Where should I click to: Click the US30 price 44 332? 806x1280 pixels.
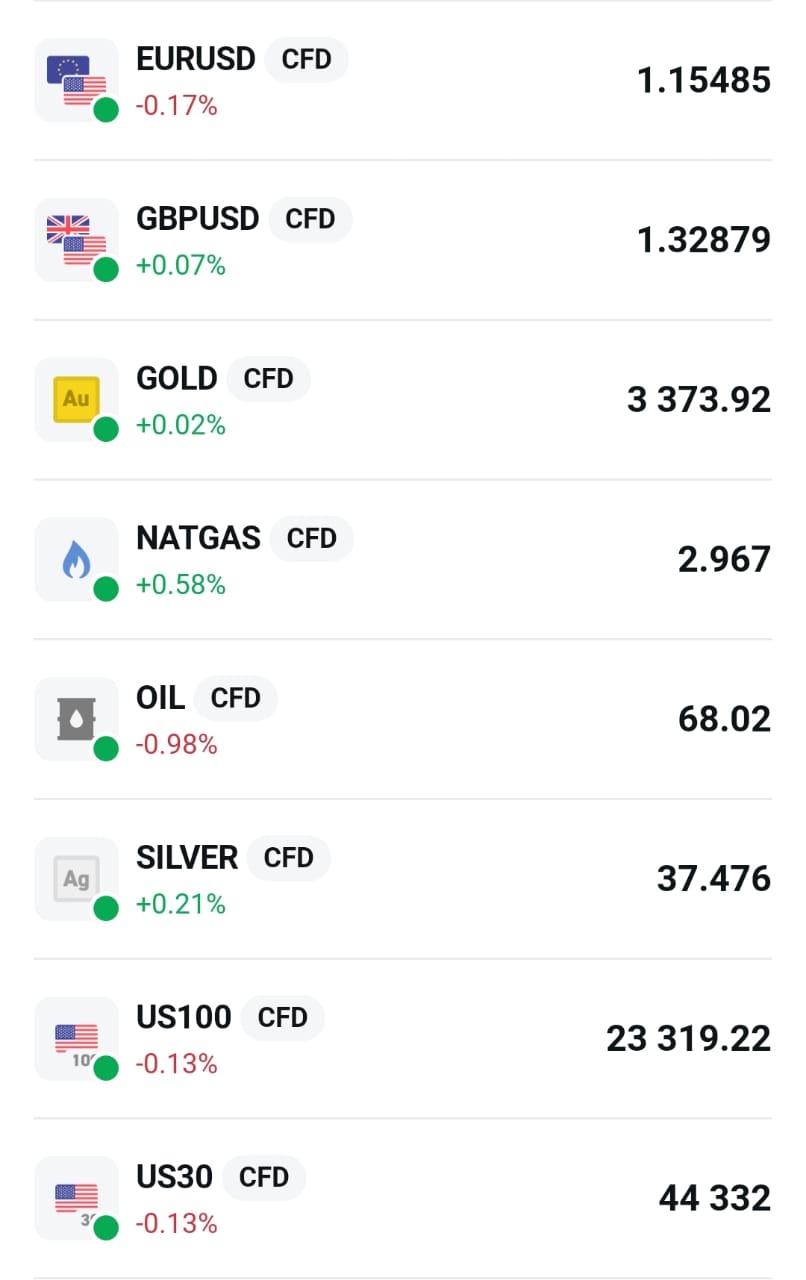click(714, 1198)
